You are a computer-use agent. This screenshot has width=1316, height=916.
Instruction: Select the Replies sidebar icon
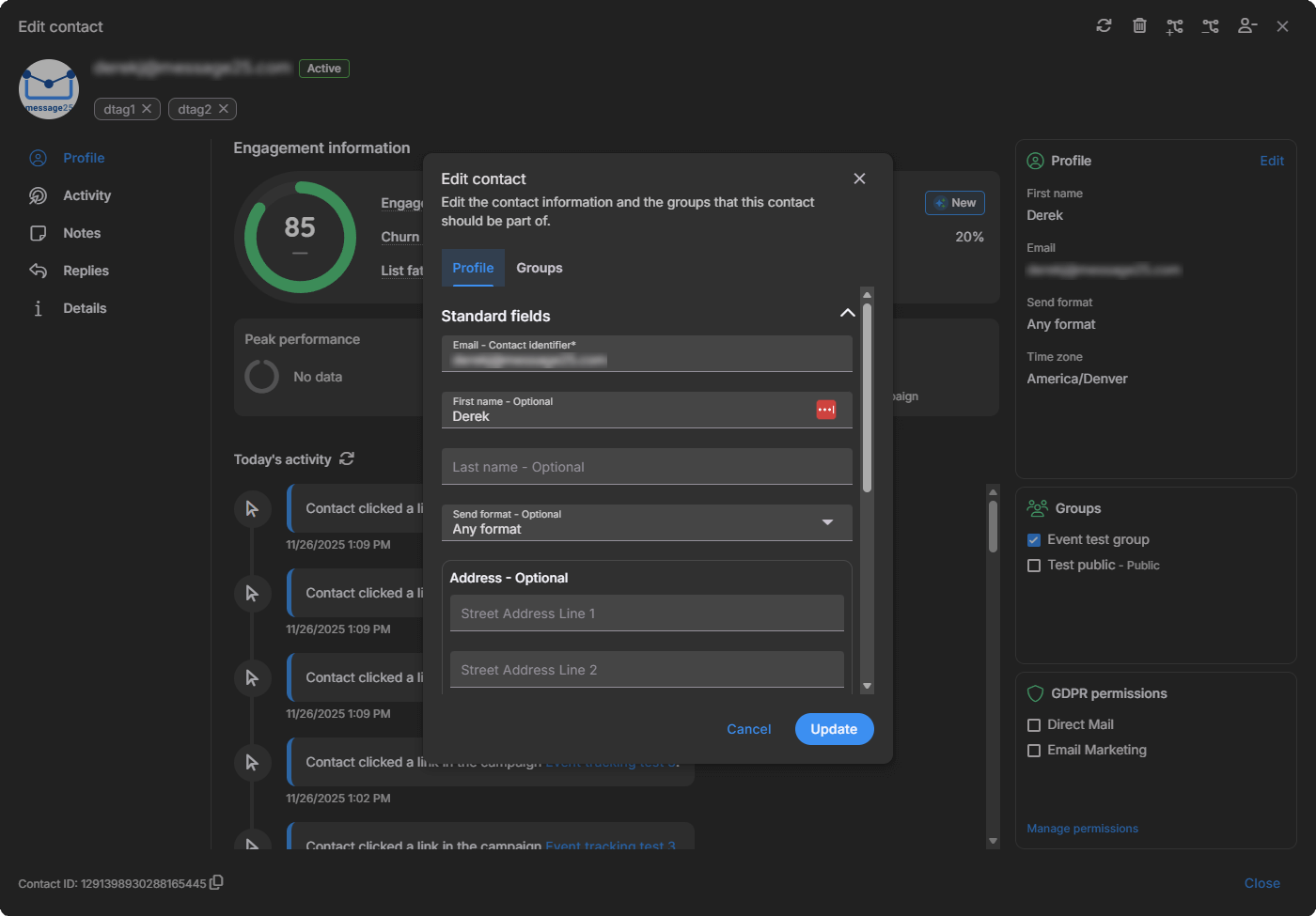coord(38,271)
